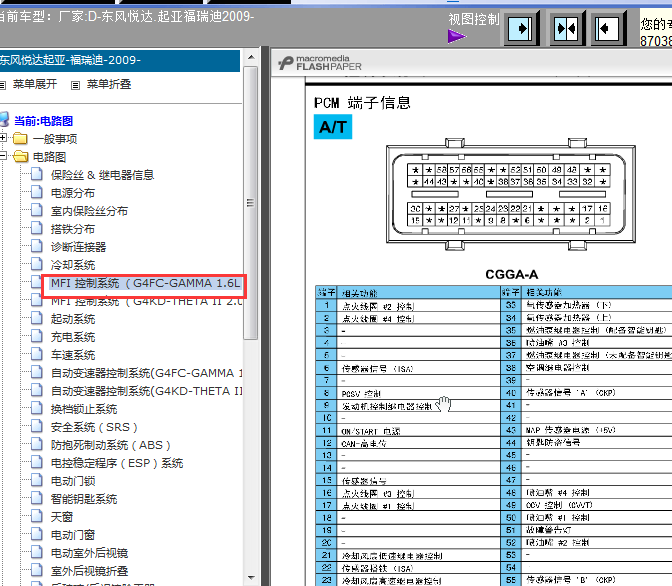Click document icon beside 电动门锁

(x=37, y=480)
